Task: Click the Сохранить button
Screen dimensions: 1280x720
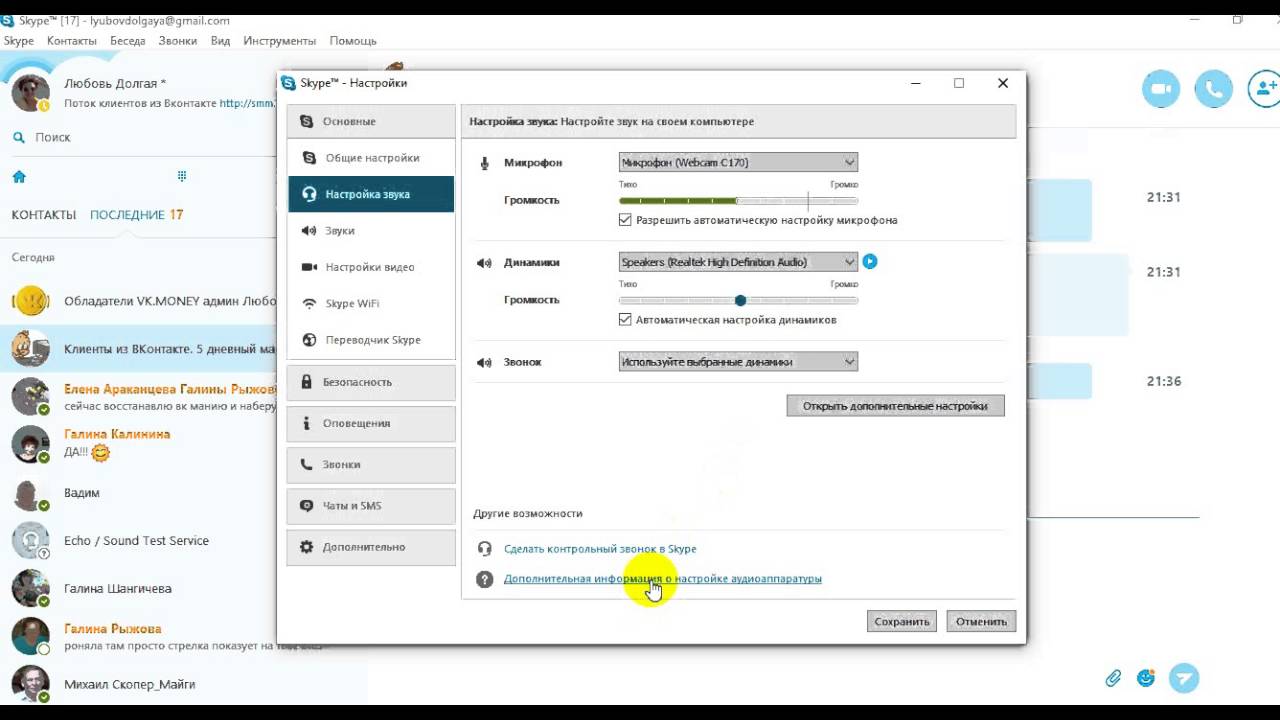Action: click(x=902, y=621)
